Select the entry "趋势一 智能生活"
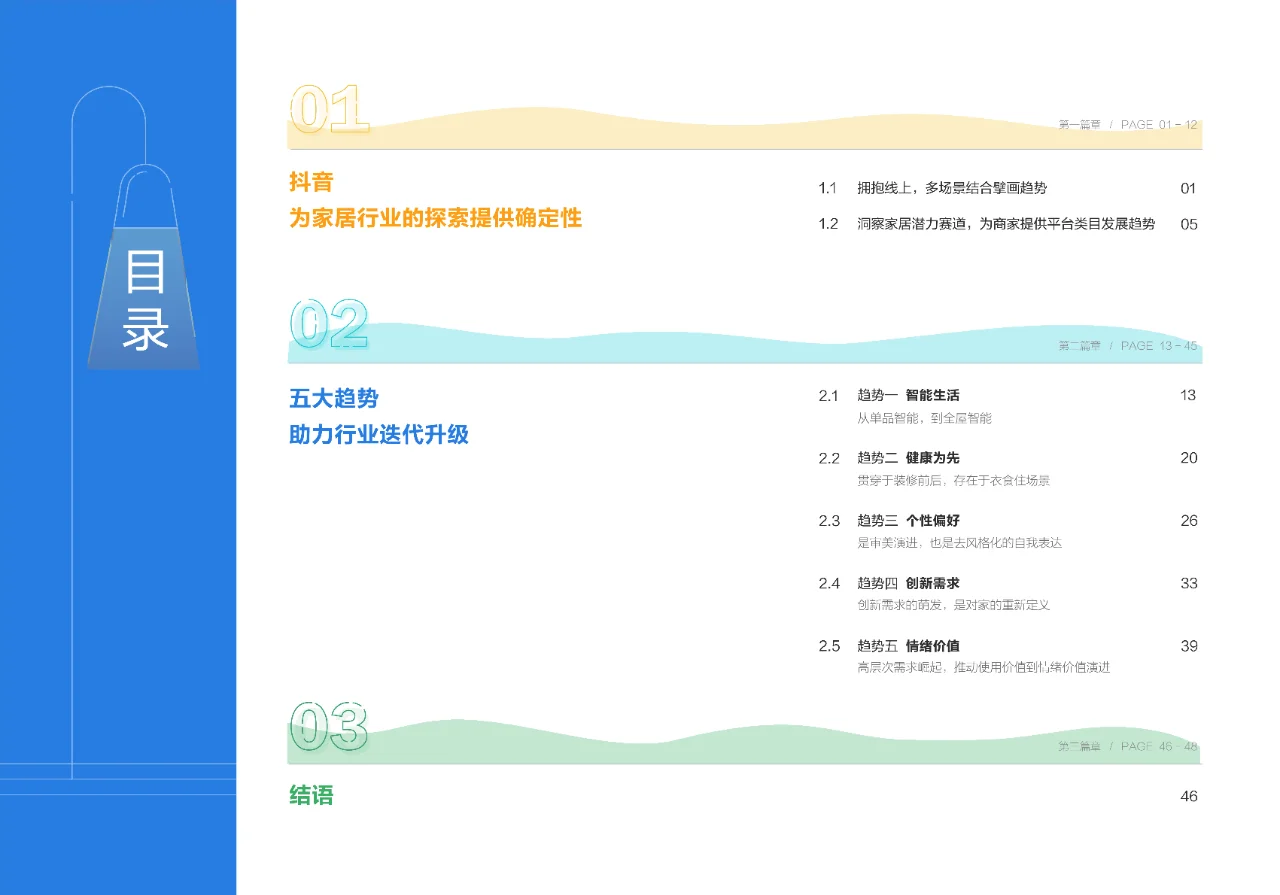This screenshot has height=895, width=1280. [908, 396]
